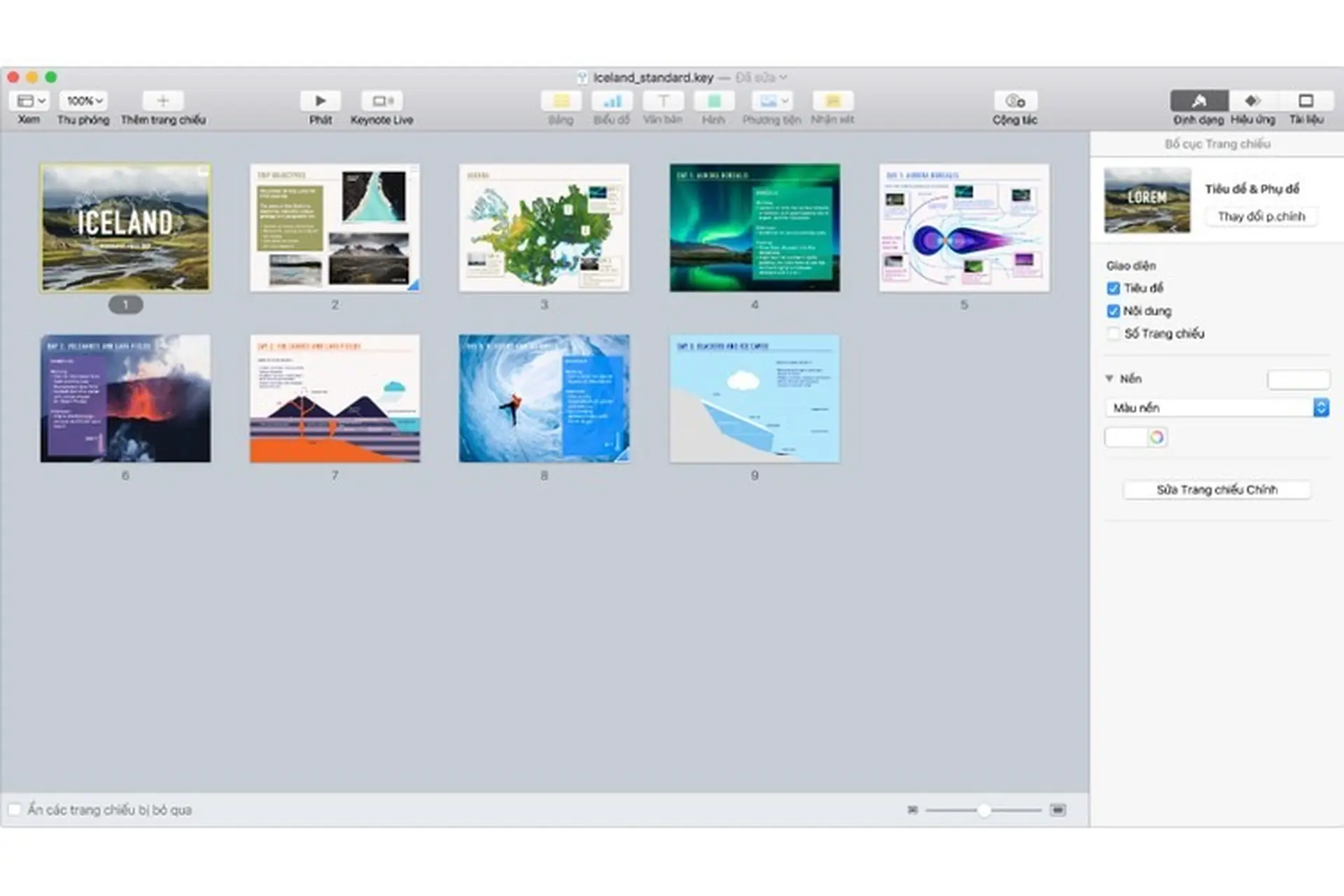Select slide 7 volcano cross-section diagram
The image size is (1344, 896).
click(335, 398)
